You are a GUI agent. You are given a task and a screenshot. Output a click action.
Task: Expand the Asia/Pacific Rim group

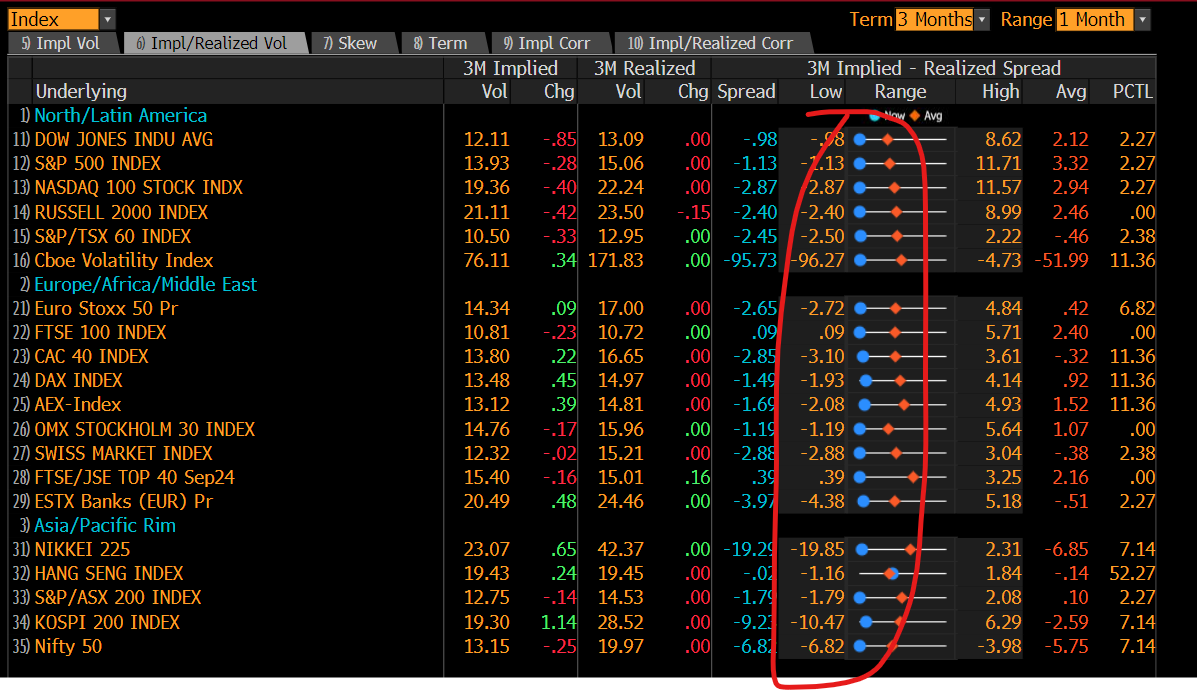(105, 525)
